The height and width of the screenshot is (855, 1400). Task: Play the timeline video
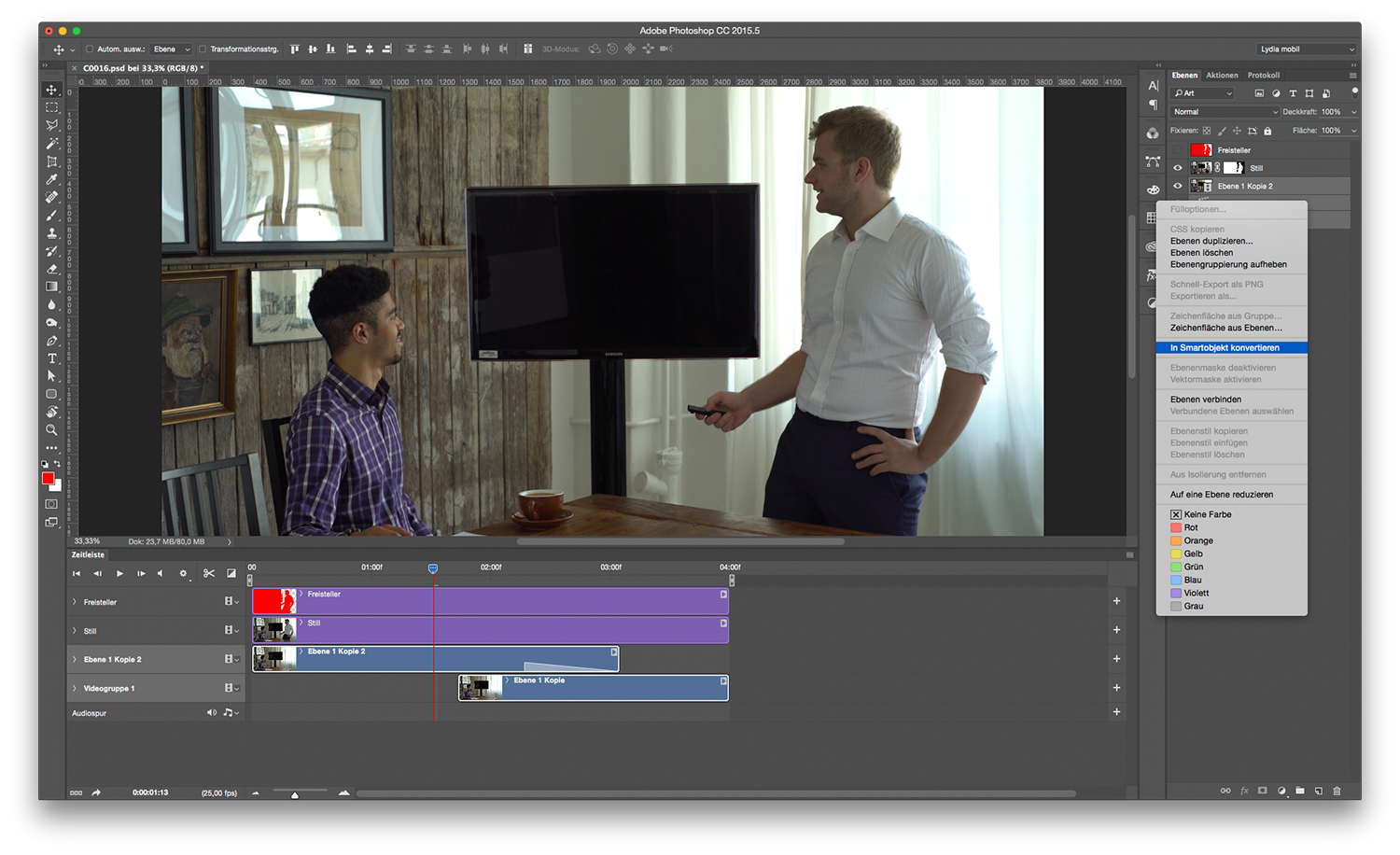(x=119, y=573)
